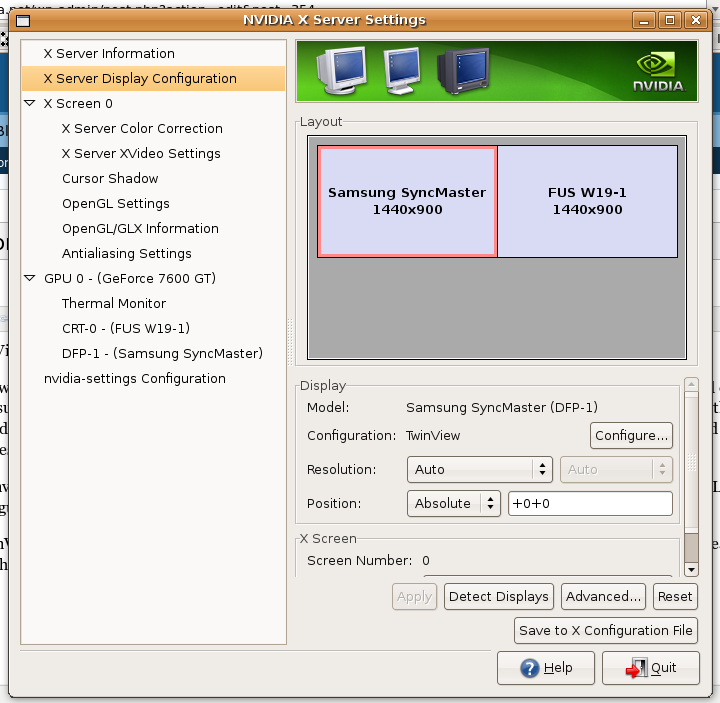Close the NVIDIA settings window
Screen dimensions: 720x703
click(x=696, y=21)
